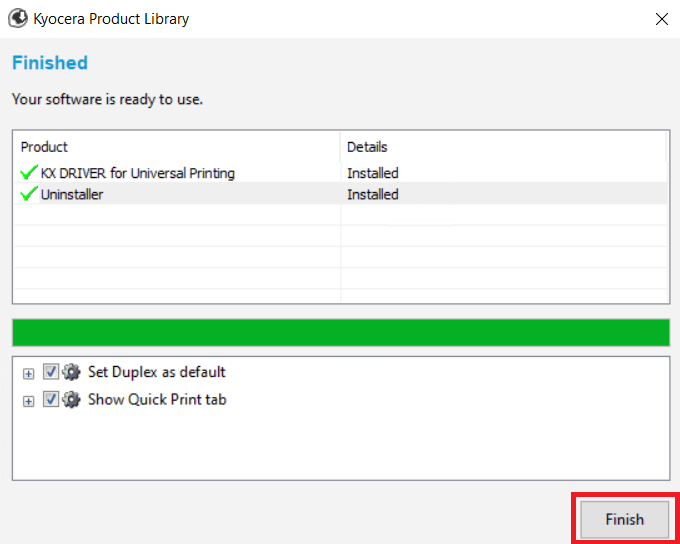Click Installed status for Uninstaller
The image size is (680, 544).
tap(373, 194)
